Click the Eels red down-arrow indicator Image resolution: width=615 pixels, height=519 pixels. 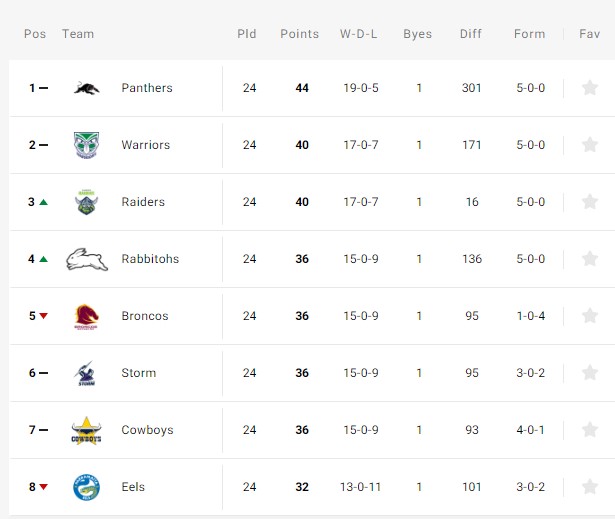(x=44, y=487)
